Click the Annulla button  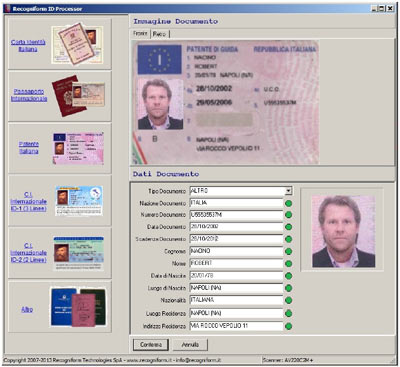[190, 345]
